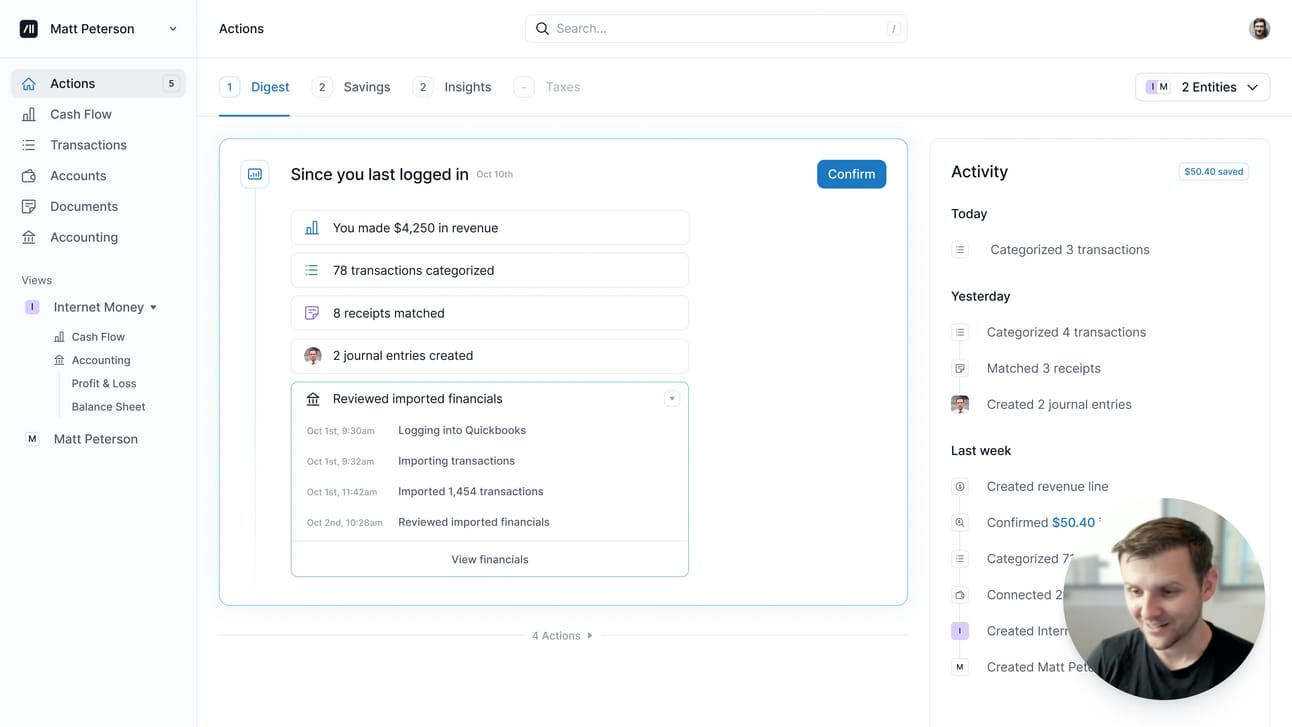
Task: Open the 78 transactions categorized row
Action: click(490, 270)
